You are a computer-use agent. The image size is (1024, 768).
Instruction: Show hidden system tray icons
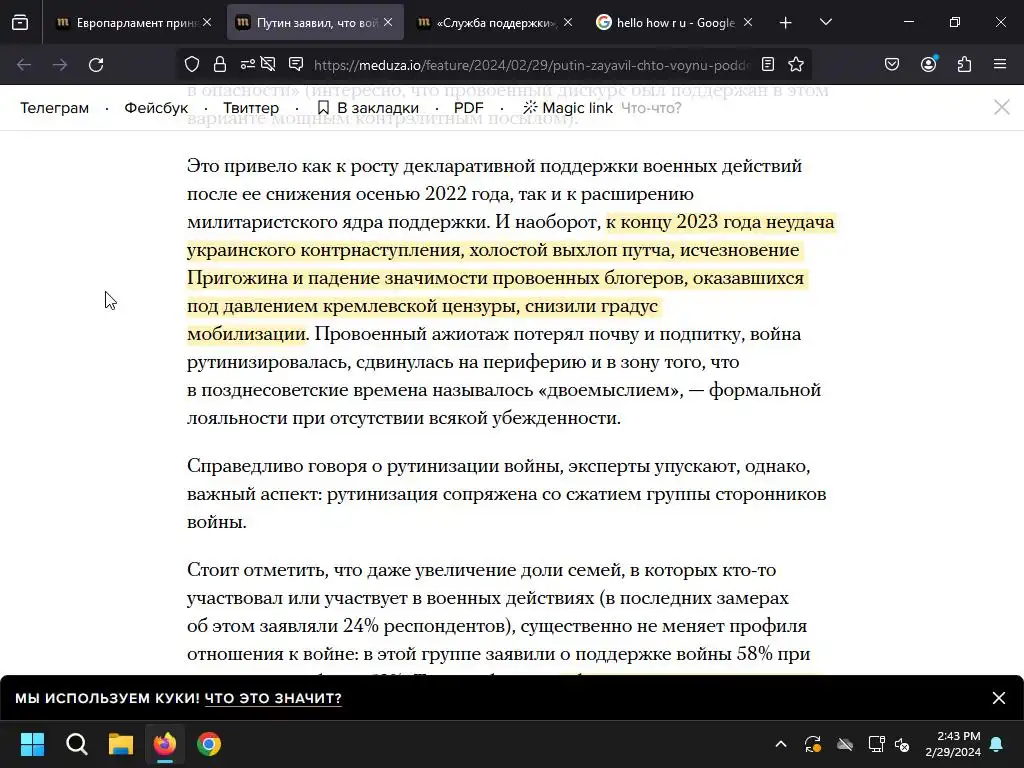[x=780, y=744]
